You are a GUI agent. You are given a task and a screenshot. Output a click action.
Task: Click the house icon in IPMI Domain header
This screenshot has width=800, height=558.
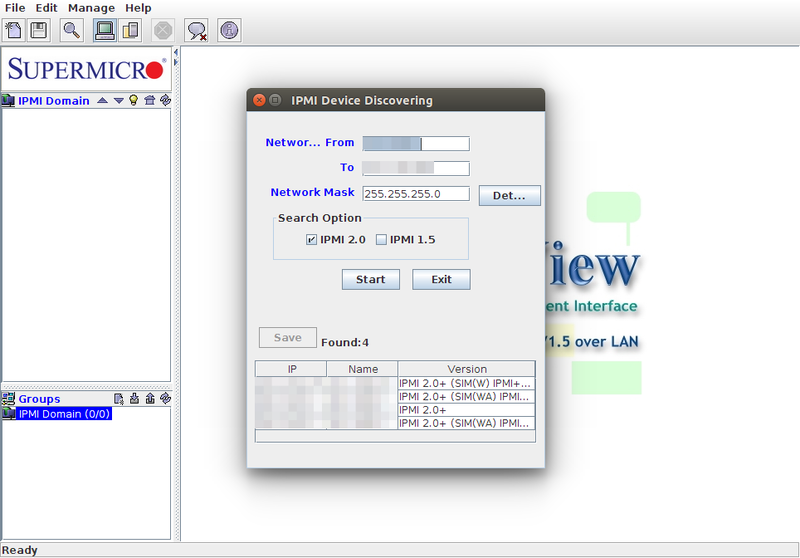point(149,100)
